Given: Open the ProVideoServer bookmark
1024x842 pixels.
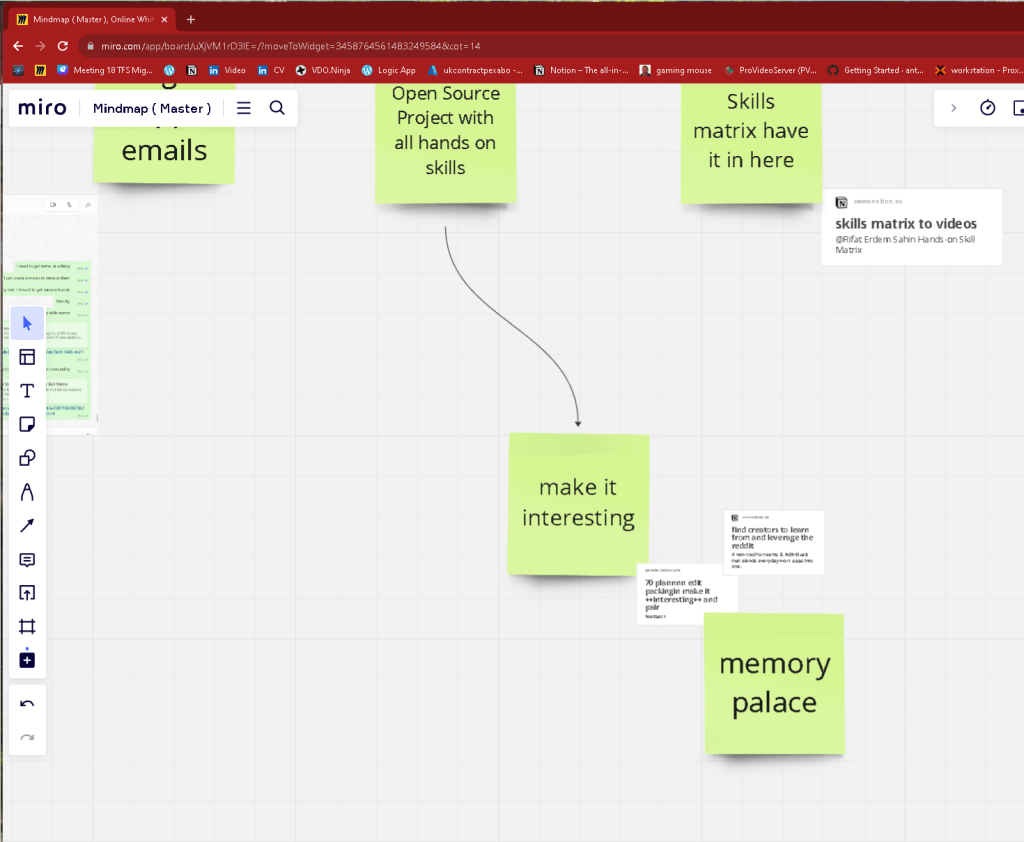Looking at the screenshot, I should click(x=770, y=70).
